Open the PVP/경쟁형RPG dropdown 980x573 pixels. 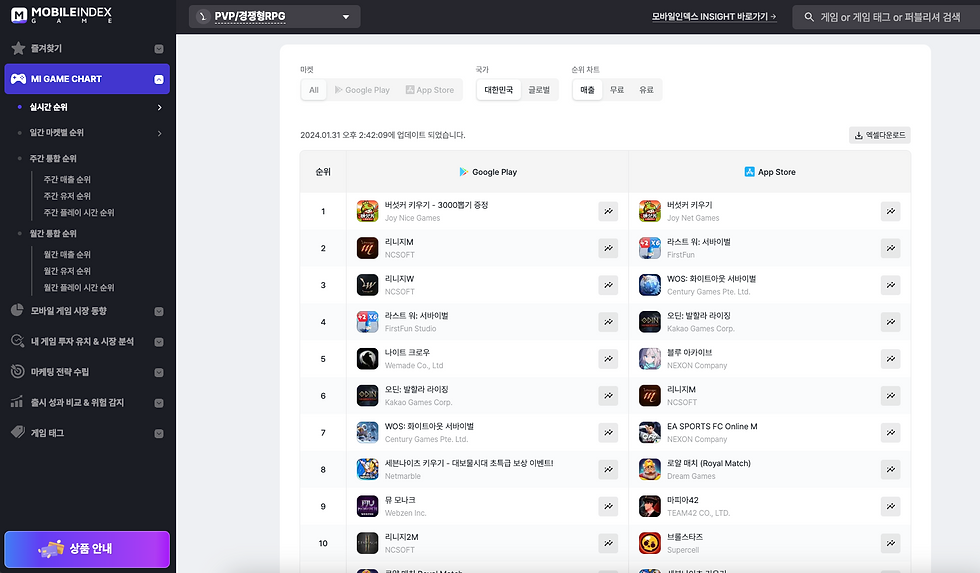pos(274,16)
